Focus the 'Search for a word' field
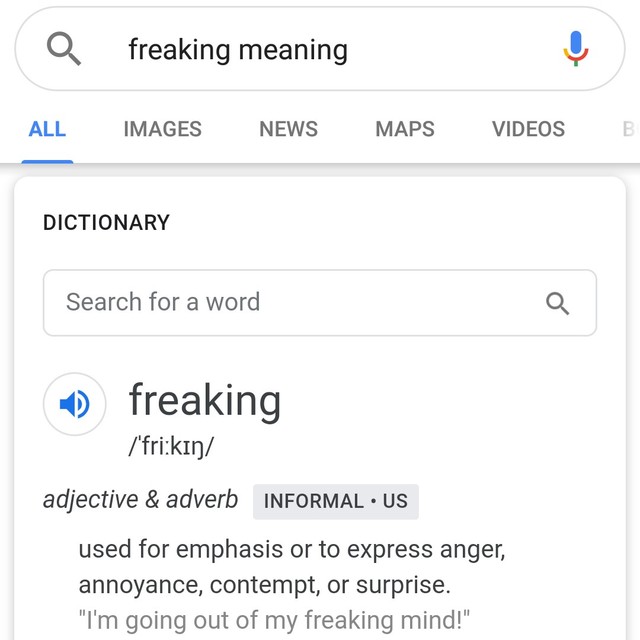Viewport: 640px width, 640px height. 290,302
